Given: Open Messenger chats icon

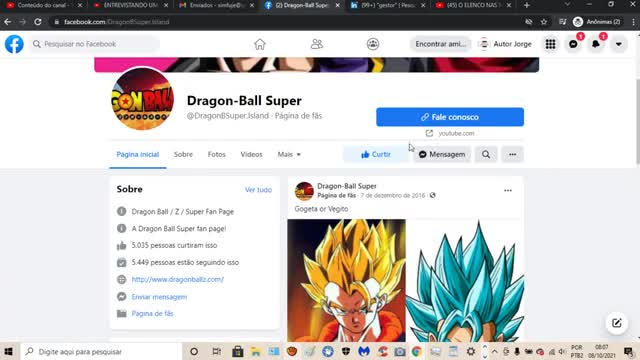Looking at the screenshot, I should coord(573,44).
